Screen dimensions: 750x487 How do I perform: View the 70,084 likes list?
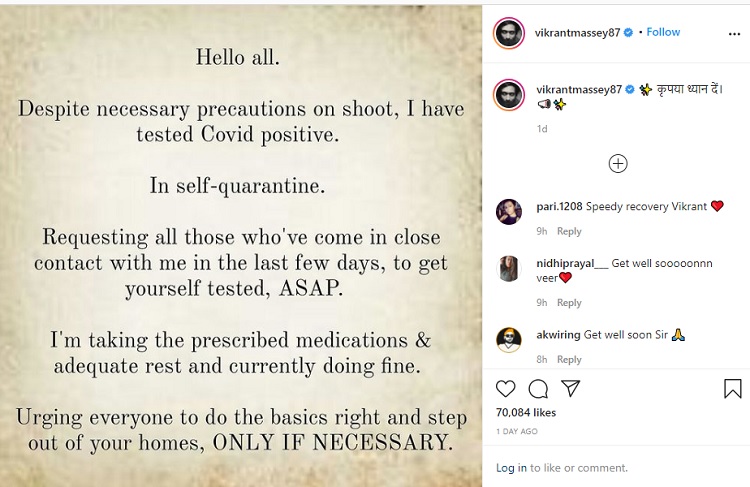click(x=526, y=412)
